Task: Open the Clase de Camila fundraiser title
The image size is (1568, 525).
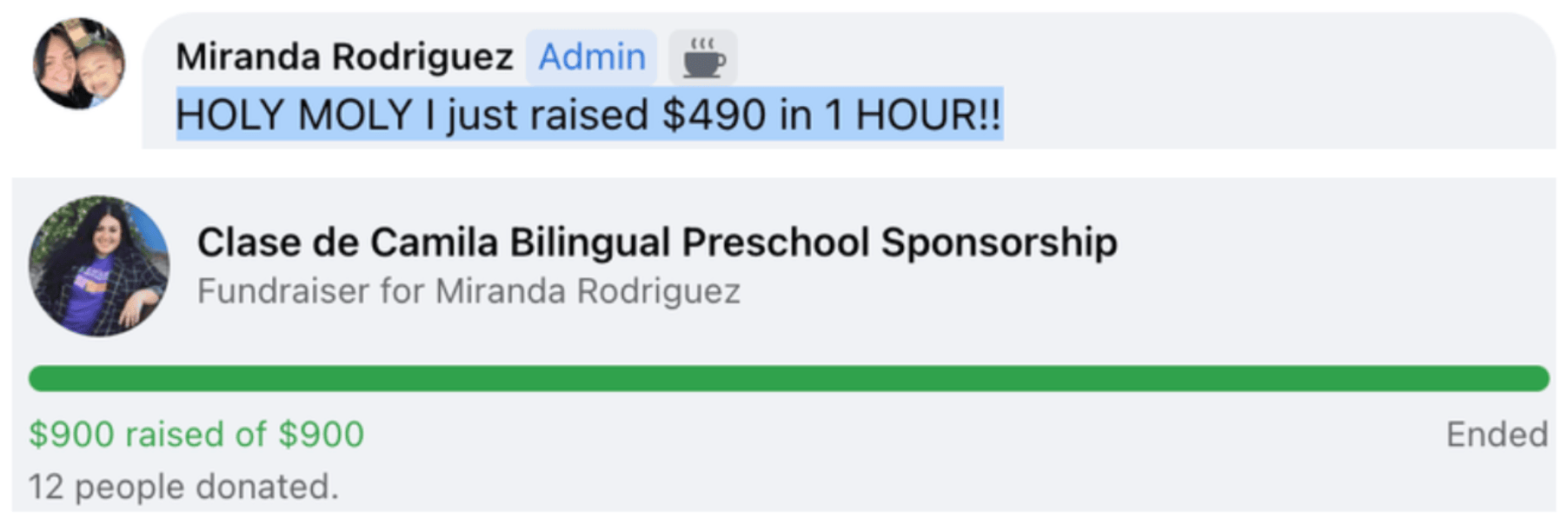Action: [x=657, y=242]
